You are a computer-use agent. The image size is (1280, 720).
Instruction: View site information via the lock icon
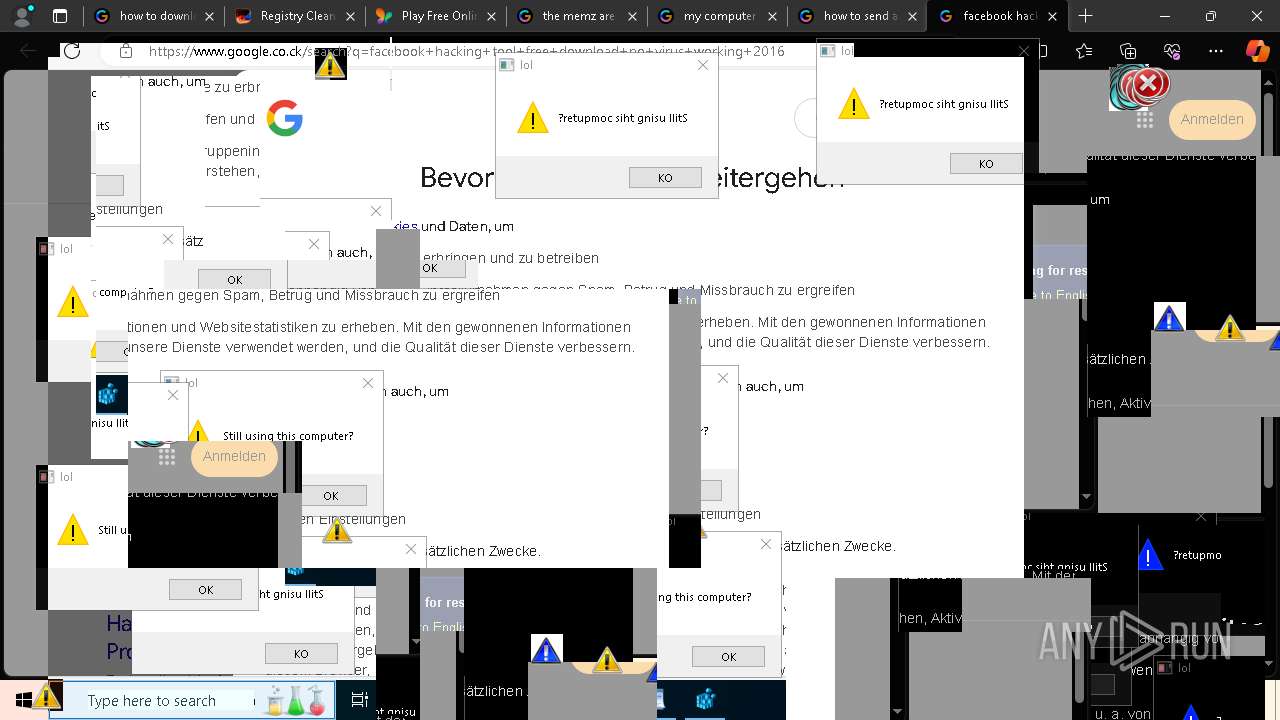(x=124, y=51)
